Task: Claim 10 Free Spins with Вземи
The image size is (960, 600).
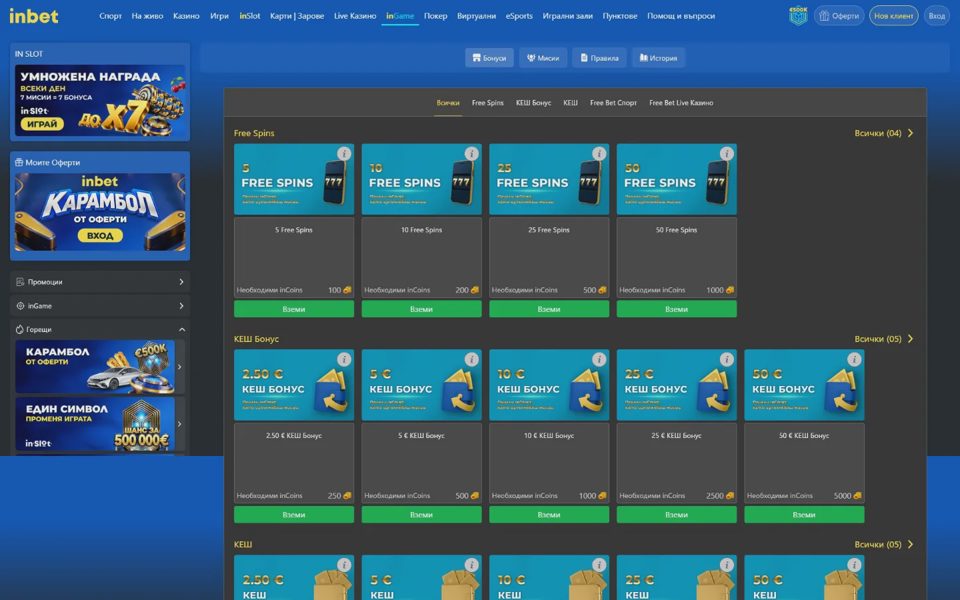Action: pyautogui.click(x=421, y=309)
